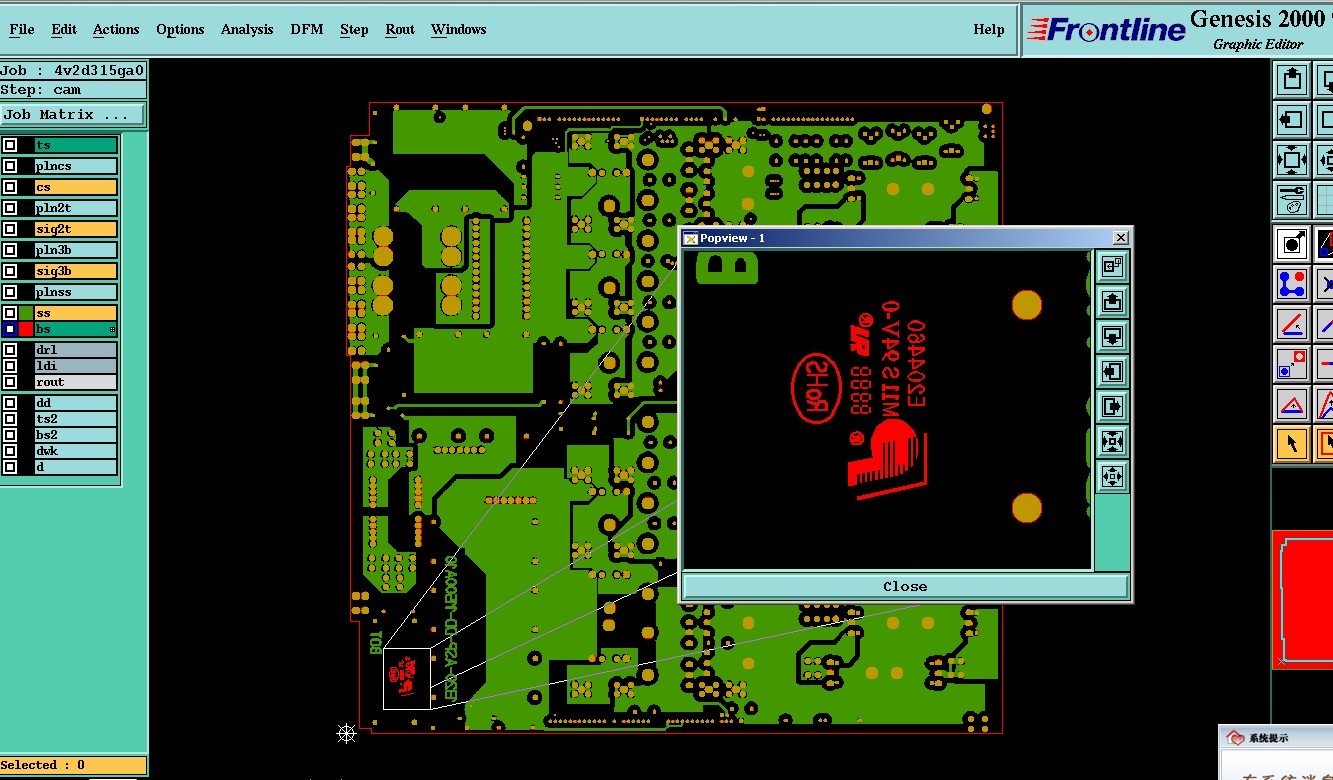Open the Options menu
The height and width of the screenshot is (780, 1333).
pyautogui.click(x=180, y=29)
